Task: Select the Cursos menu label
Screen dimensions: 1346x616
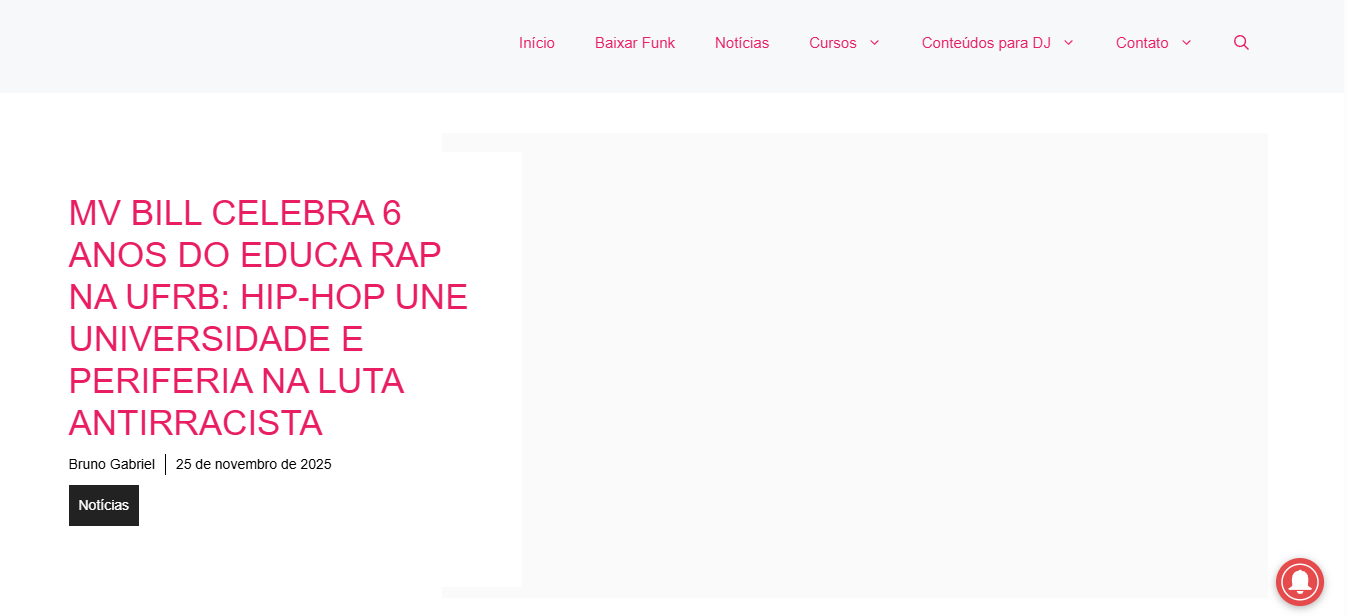Action: (832, 43)
